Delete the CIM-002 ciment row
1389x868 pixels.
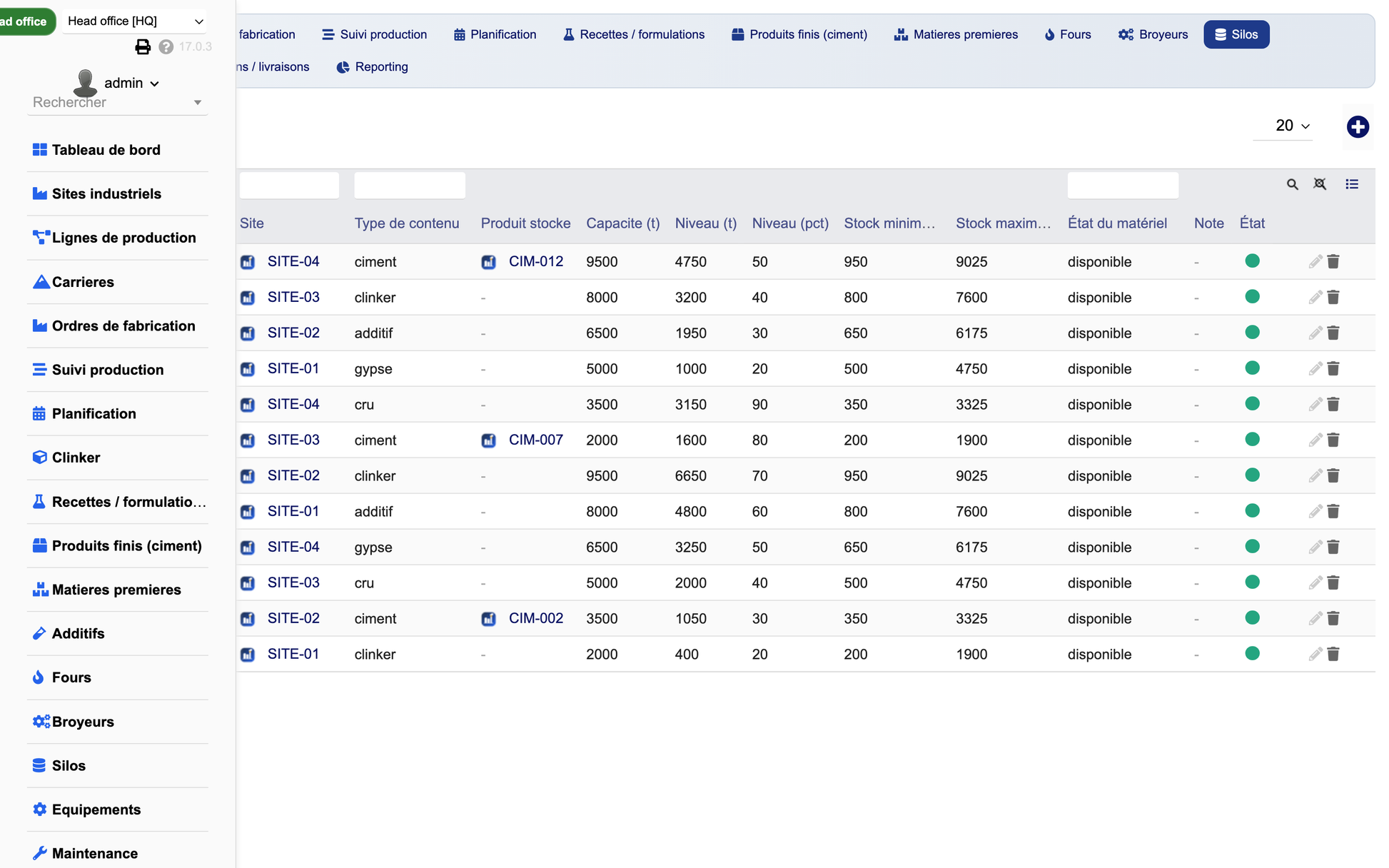click(x=1333, y=618)
